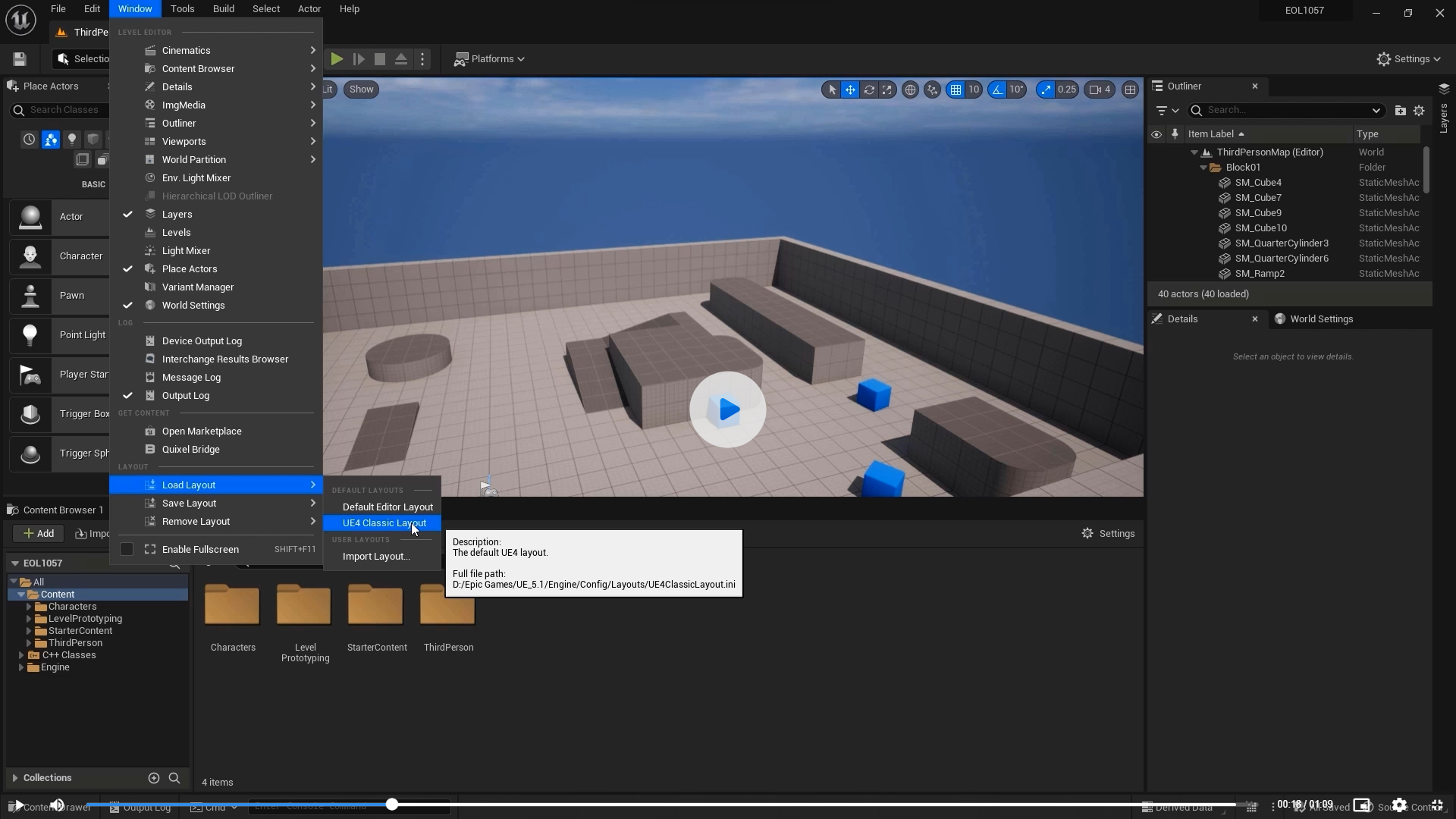Expand the Engine folder in content tree
This screenshot has width=1456, height=819.
[x=20, y=667]
